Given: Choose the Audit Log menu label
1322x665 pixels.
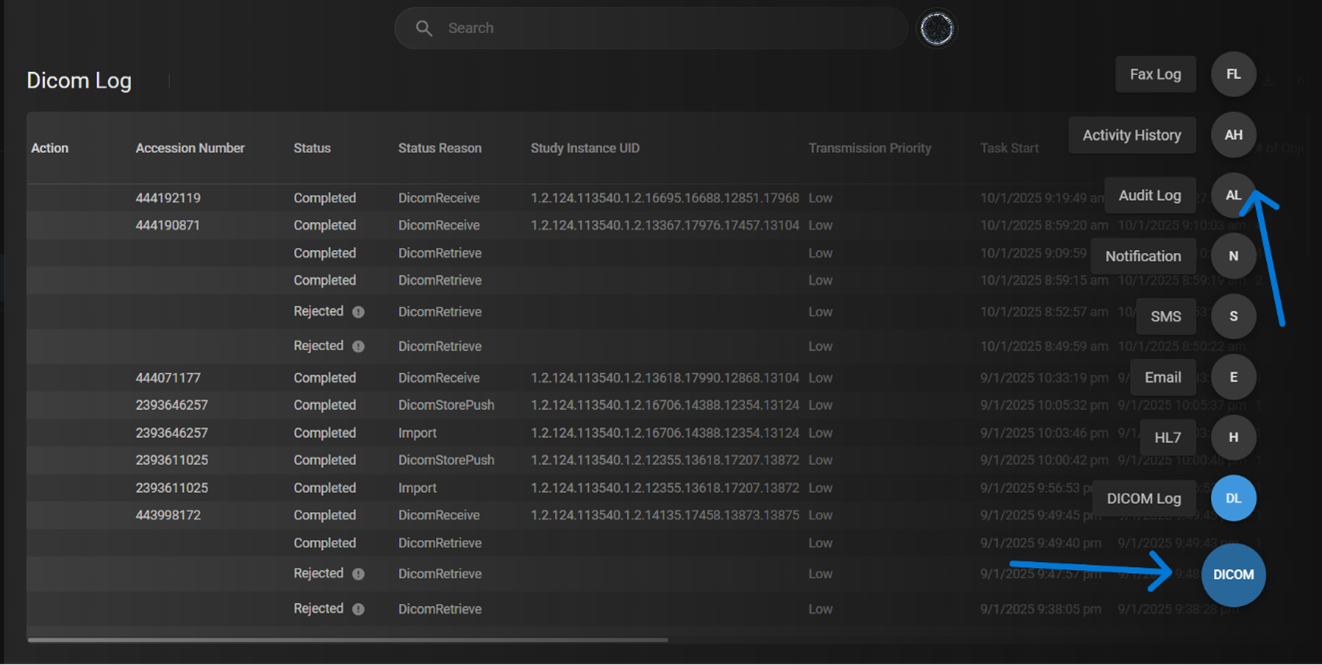Looking at the screenshot, I should click(x=1149, y=195).
